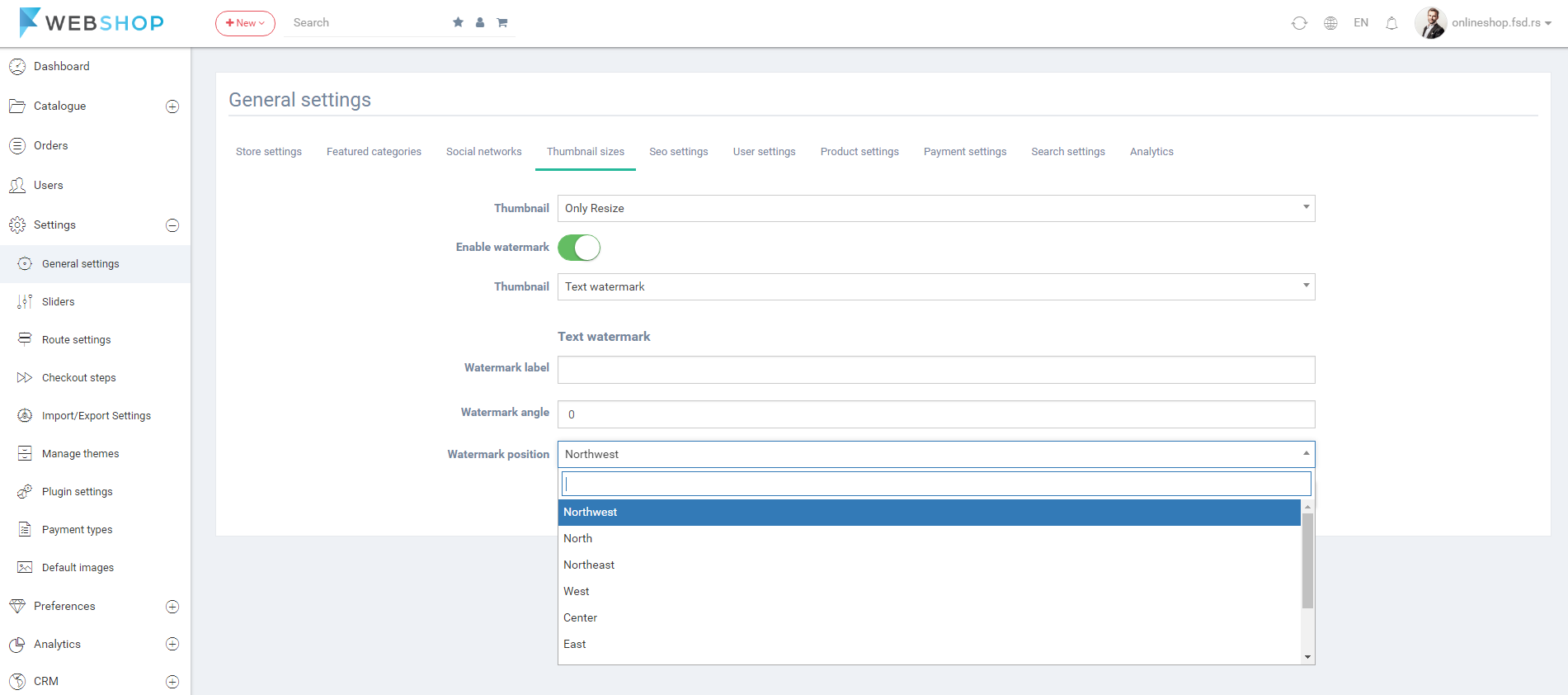The height and width of the screenshot is (695, 1568).
Task: Open the Dashboard icon in sidebar
Action: (x=17, y=67)
